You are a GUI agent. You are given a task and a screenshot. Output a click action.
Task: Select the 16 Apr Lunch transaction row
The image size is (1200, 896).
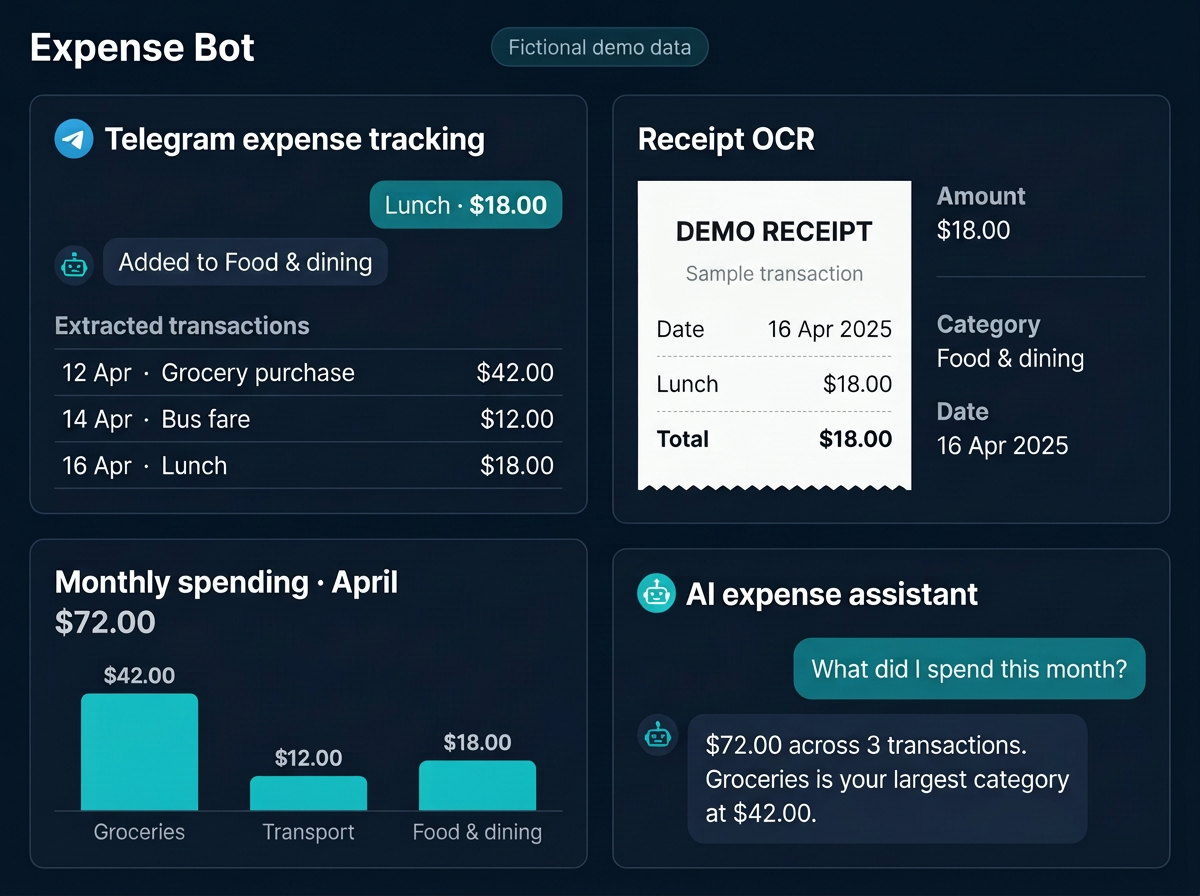pos(308,465)
